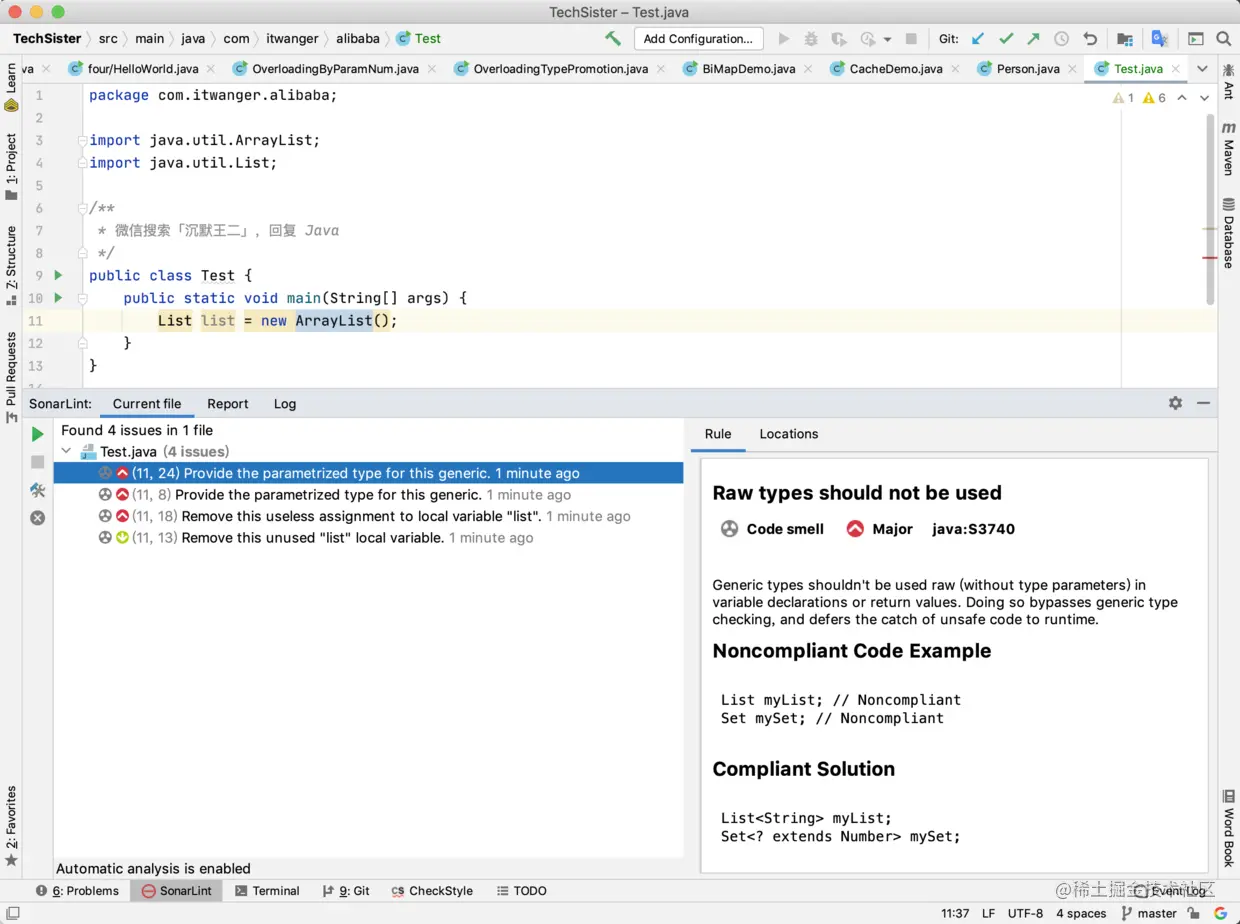
Task: Open the 2: Favorites side panel
Action: (11, 826)
